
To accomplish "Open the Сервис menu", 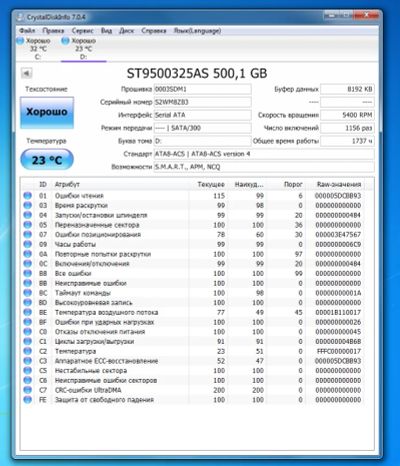I will tap(82, 31).
